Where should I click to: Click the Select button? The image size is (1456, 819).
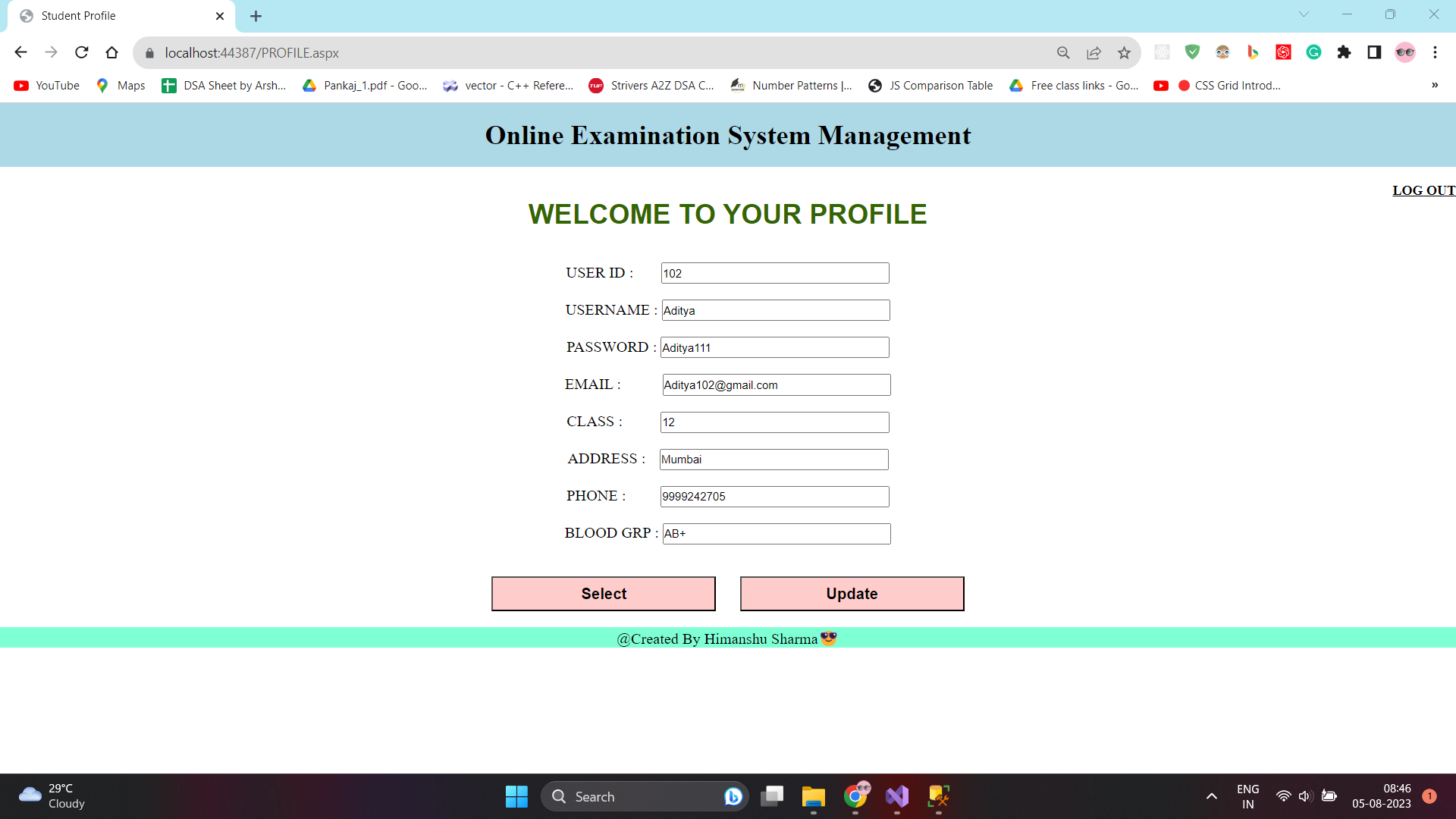tap(603, 593)
